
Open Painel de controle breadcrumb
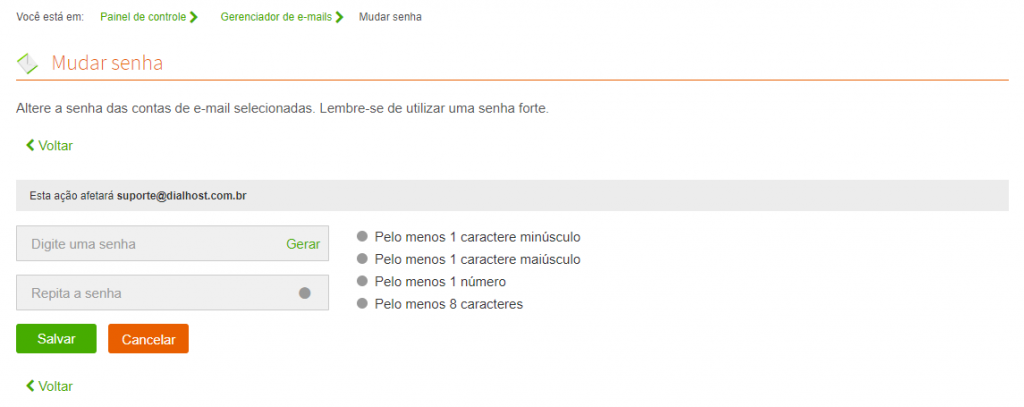(x=143, y=17)
